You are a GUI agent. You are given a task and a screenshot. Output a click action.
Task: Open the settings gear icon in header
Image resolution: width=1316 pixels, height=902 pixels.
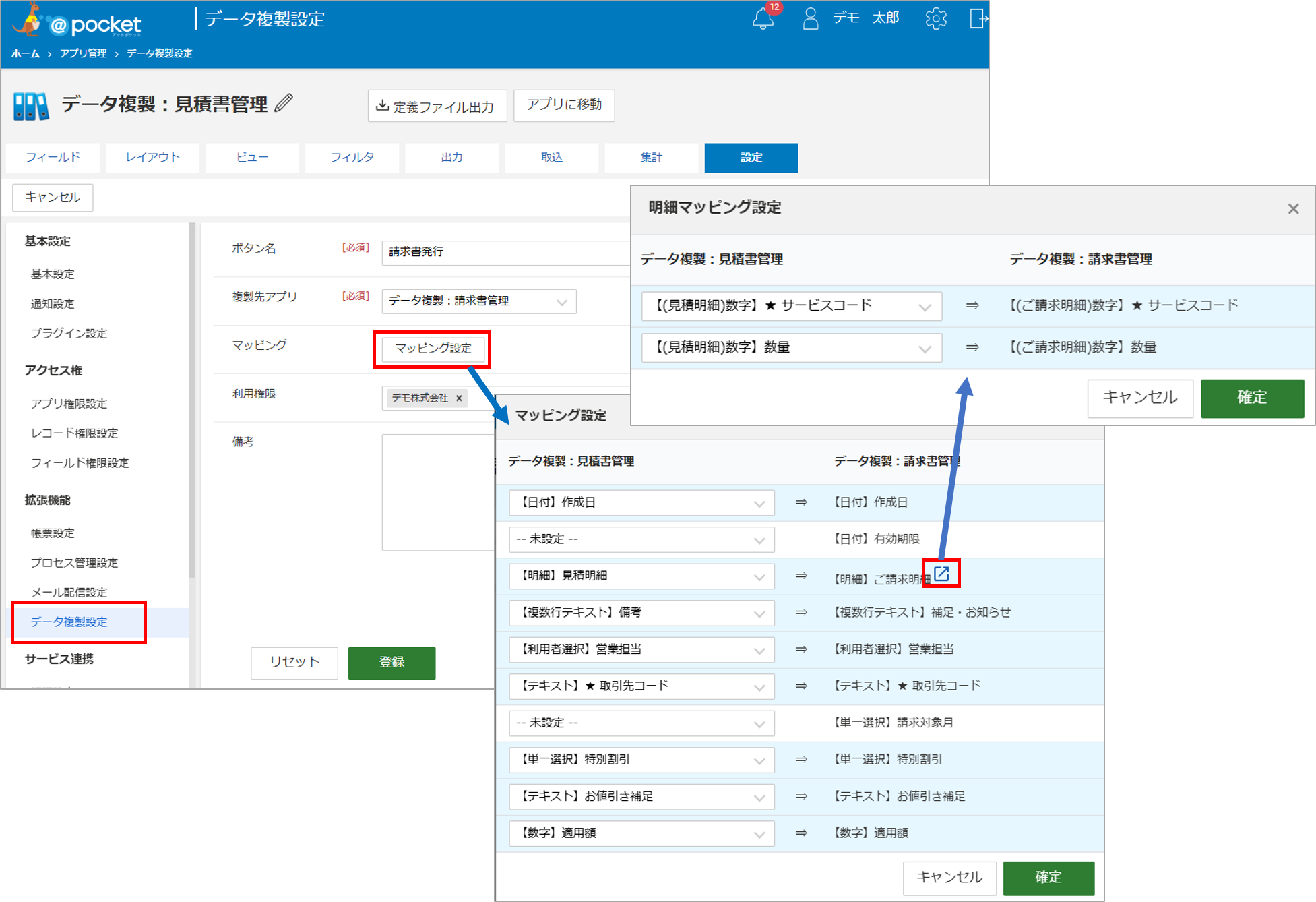[936, 18]
